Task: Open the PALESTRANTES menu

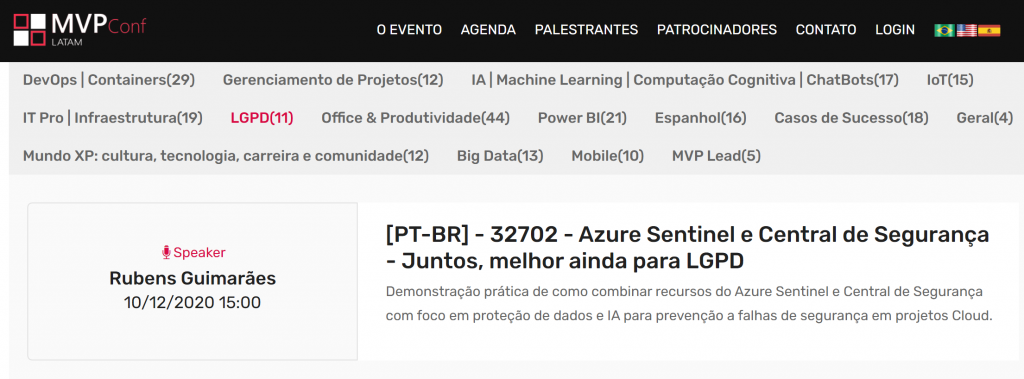Action: click(x=586, y=30)
